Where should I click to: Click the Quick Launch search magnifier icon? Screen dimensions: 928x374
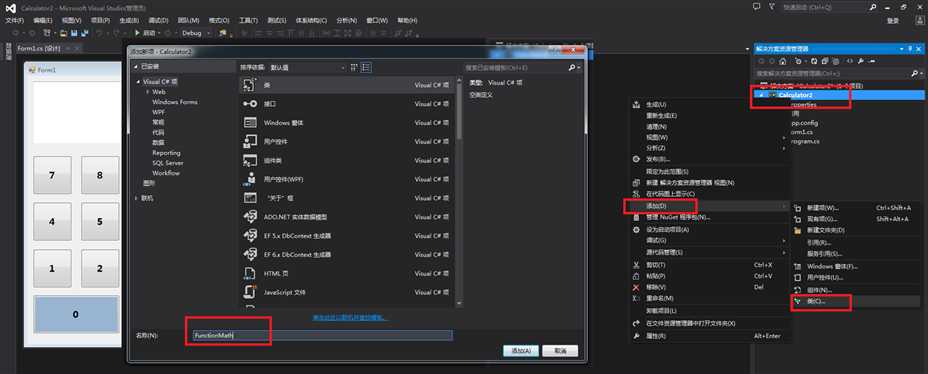[x=873, y=7]
